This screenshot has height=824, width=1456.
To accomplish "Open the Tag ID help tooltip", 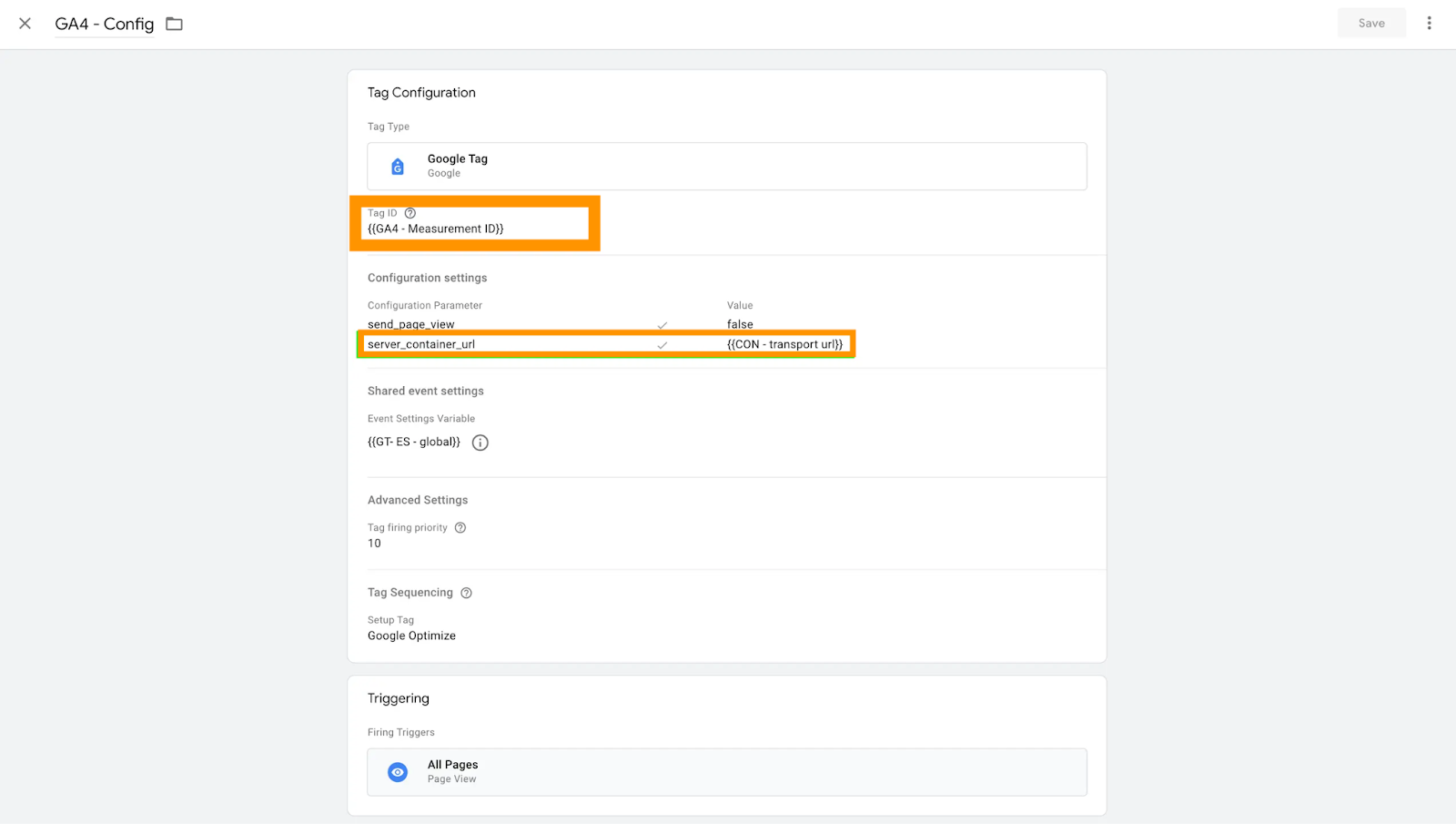I will point(409,212).
